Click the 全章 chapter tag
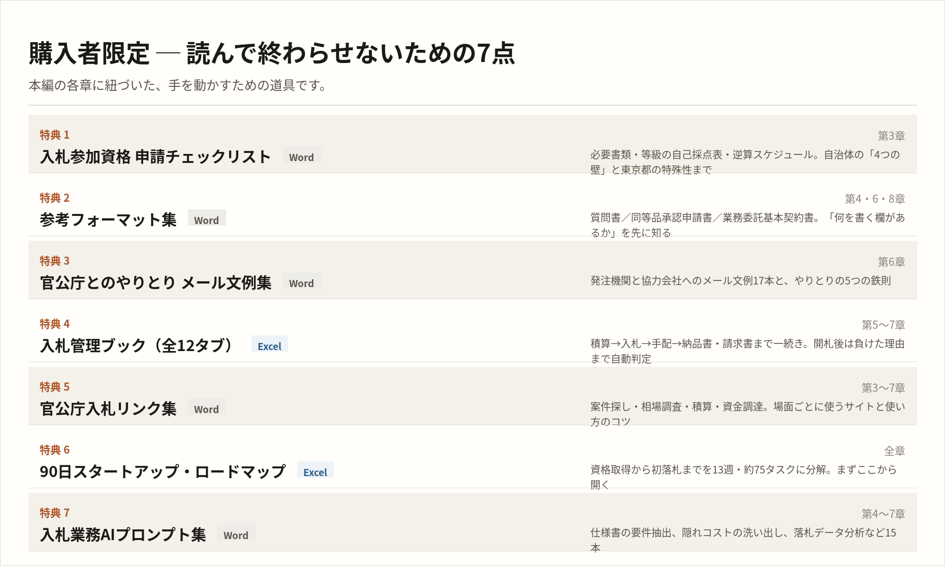Screen dimensions: 945x566 pyautogui.click(x=894, y=451)
